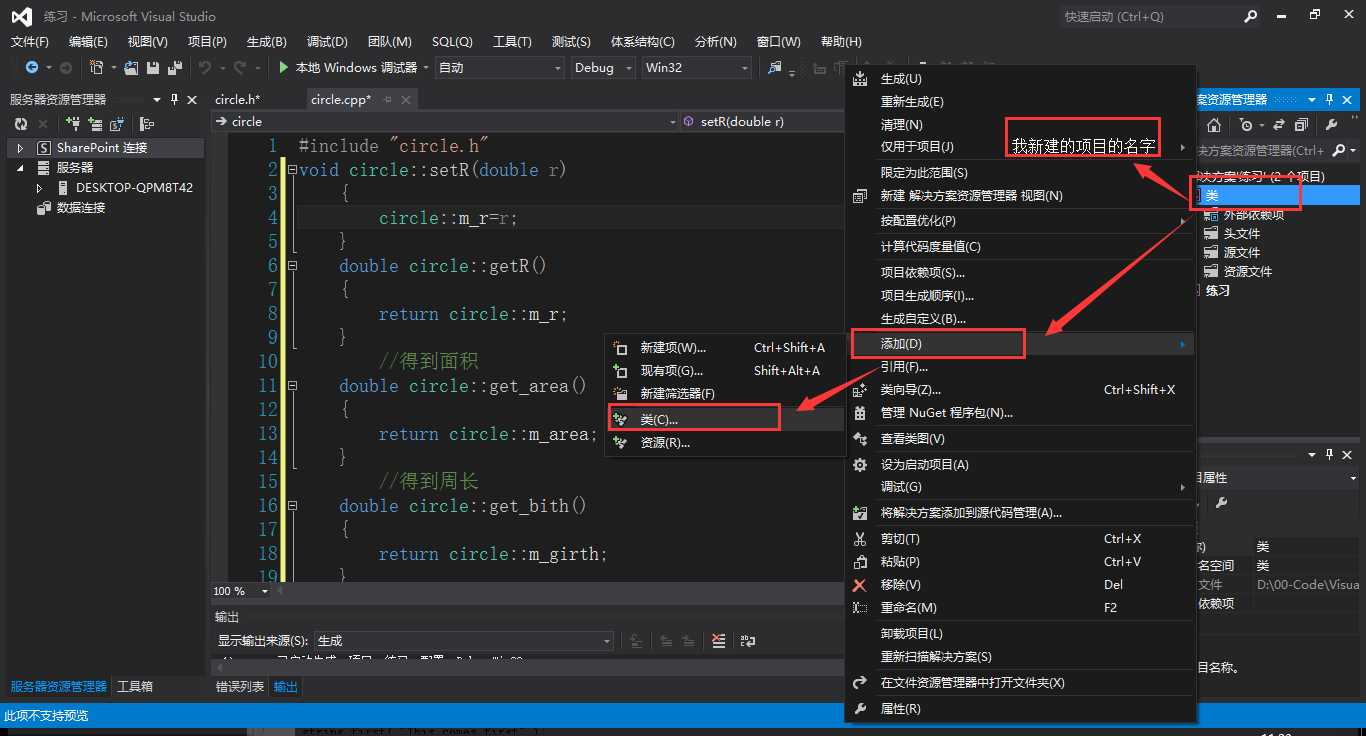Click the Home icon in Solution Explorer
Viewport: 1366px width, 736px height.
pos(1213,125)
